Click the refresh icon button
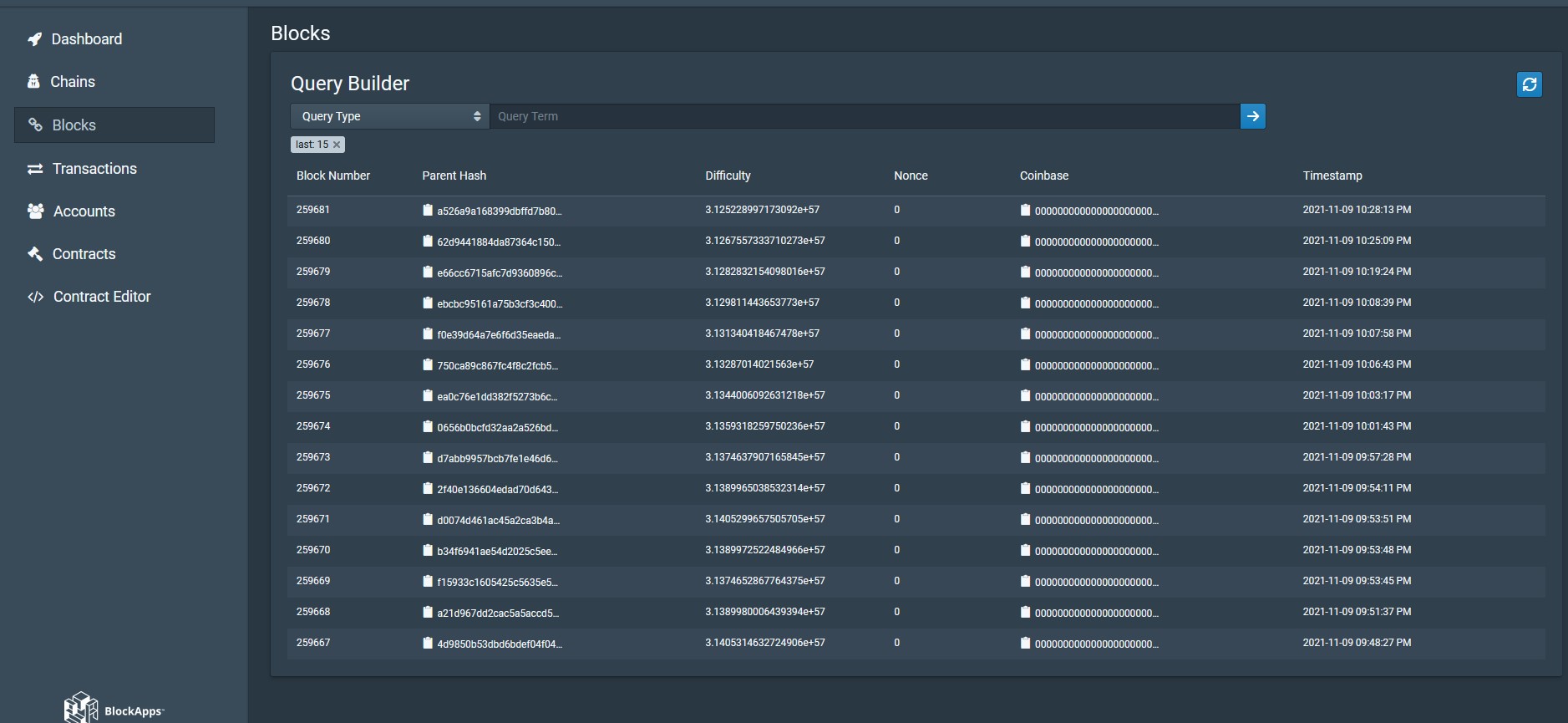This screenshot has width=1568, height=723. 1529,84
